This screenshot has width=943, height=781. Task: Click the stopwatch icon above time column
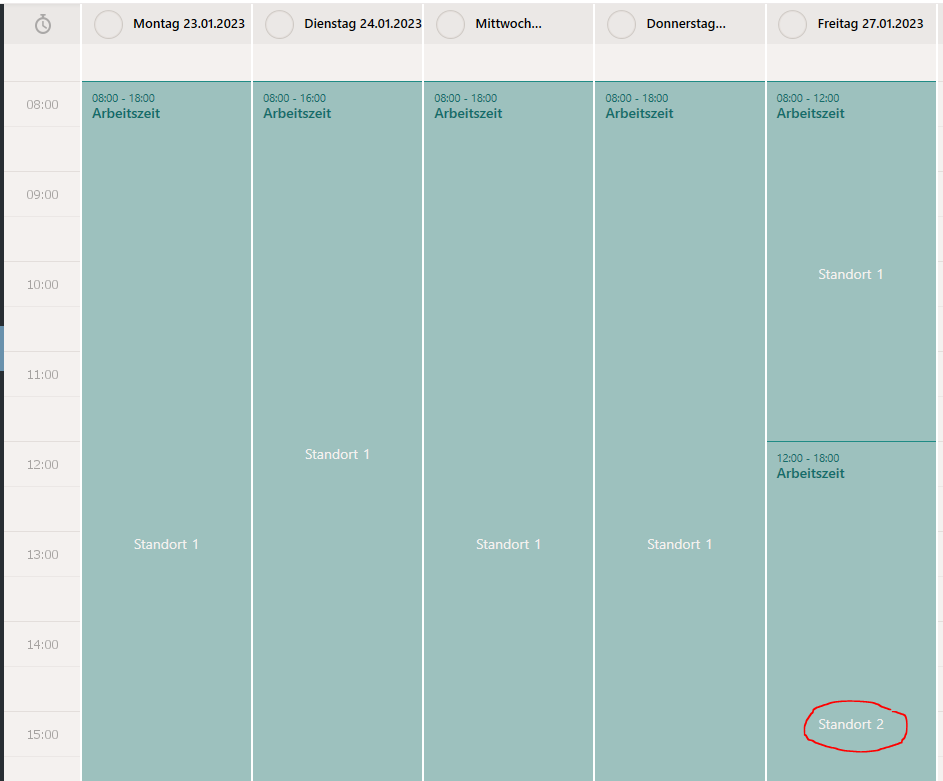[x=43, y=24]
